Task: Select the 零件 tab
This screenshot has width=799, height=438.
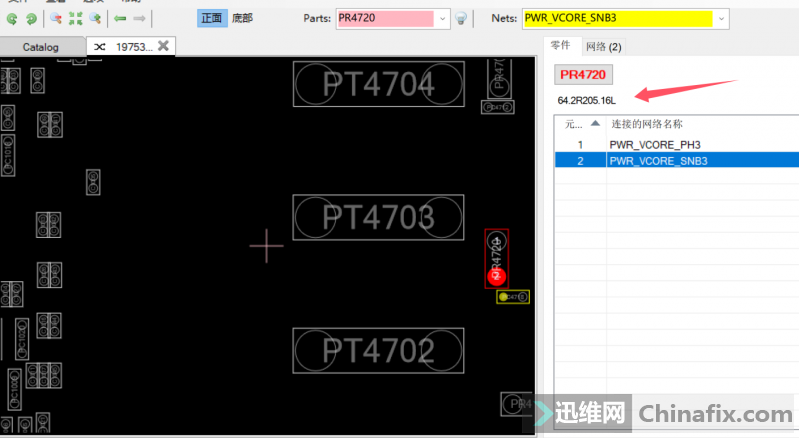Action: coord(560,46)
